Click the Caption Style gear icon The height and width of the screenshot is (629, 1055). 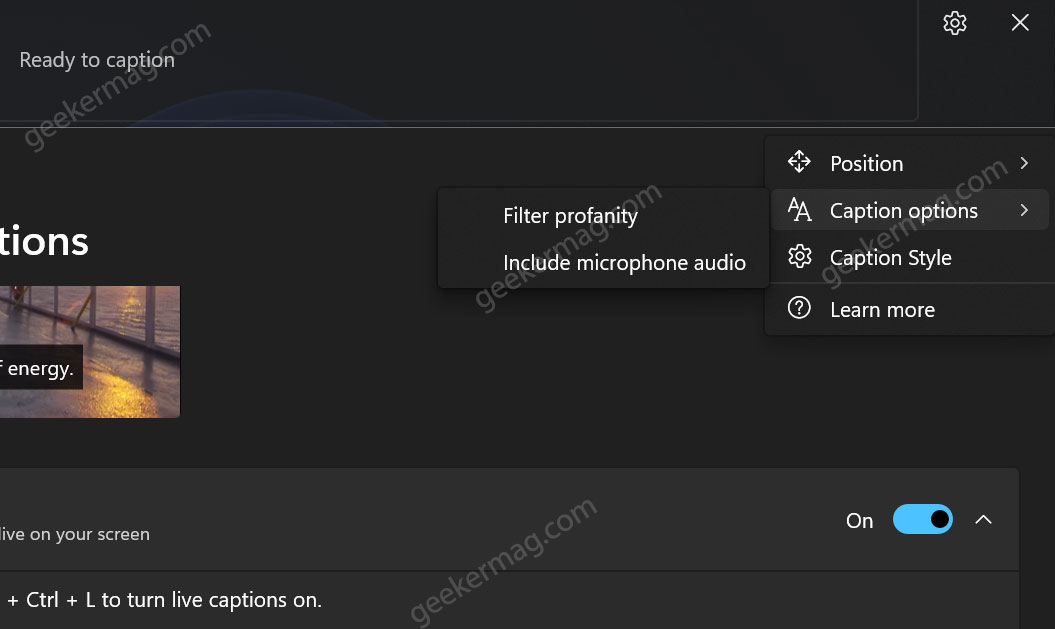(x=799, y=257)
